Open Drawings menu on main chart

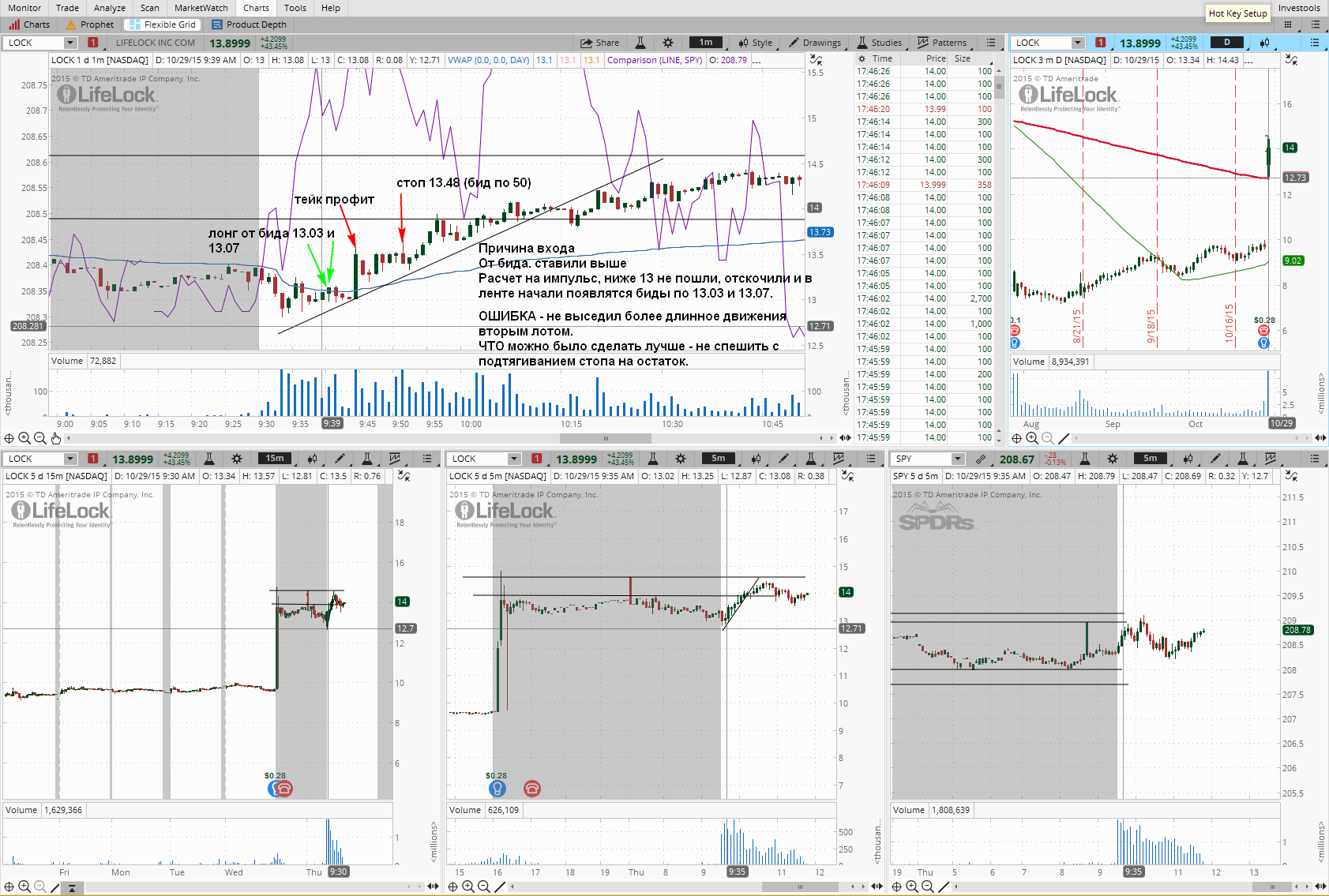815,43
